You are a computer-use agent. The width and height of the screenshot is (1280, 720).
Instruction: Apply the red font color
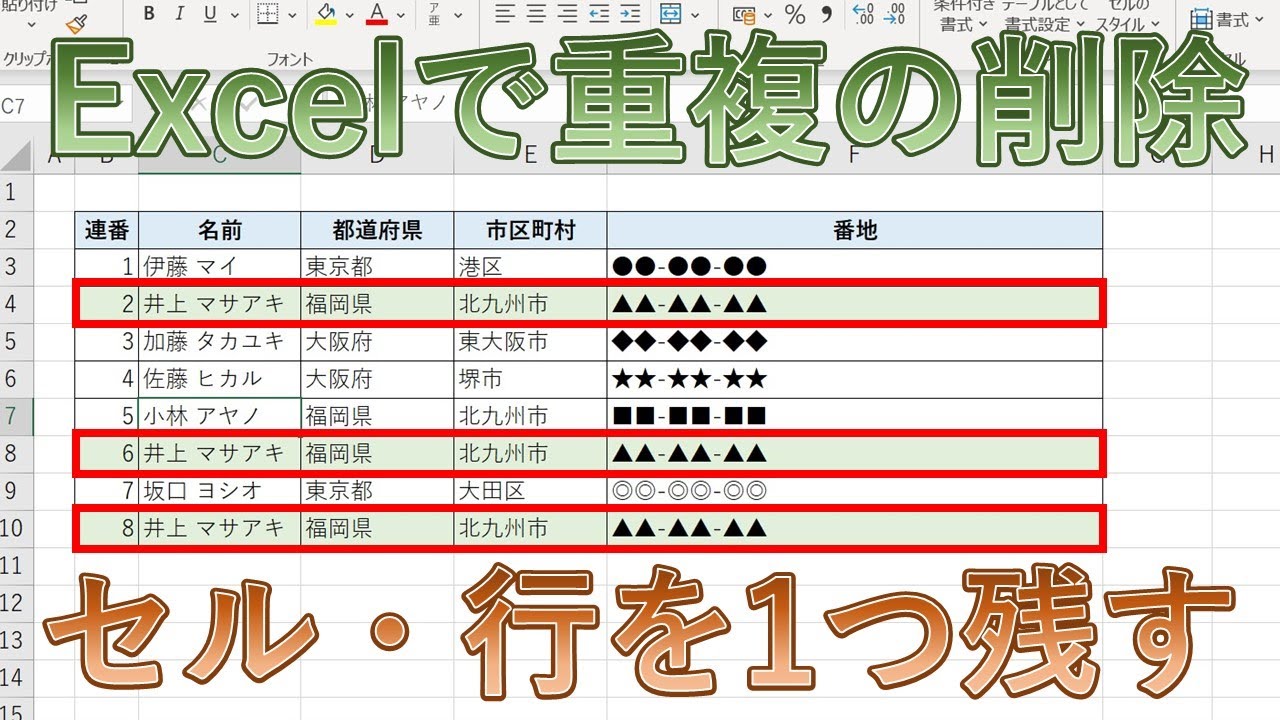coord(377,14)
